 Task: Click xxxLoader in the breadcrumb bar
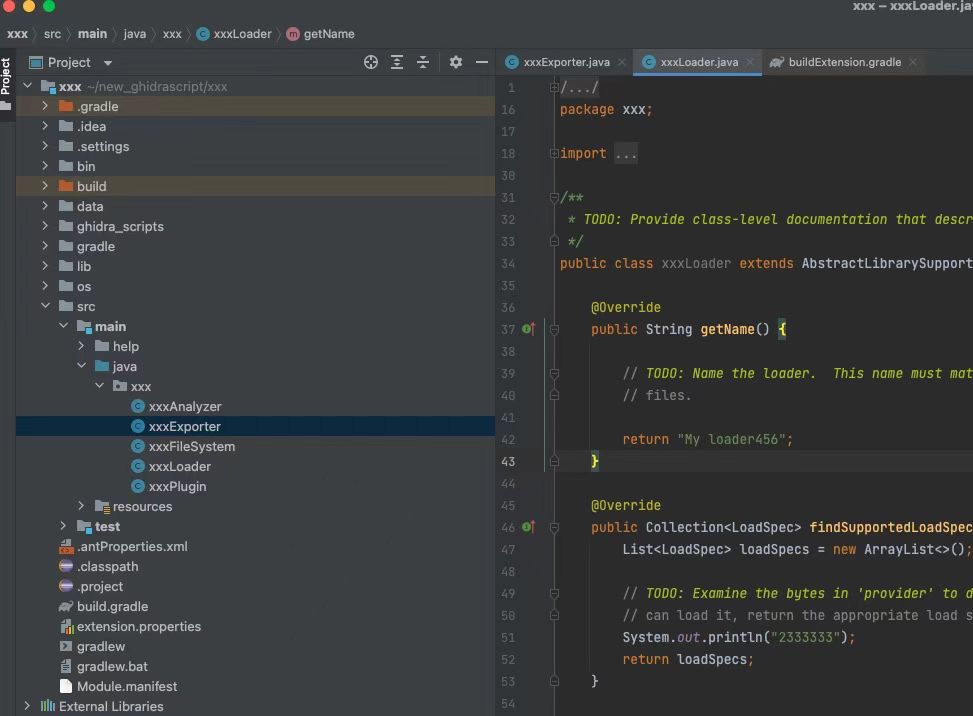coord(242,34)
